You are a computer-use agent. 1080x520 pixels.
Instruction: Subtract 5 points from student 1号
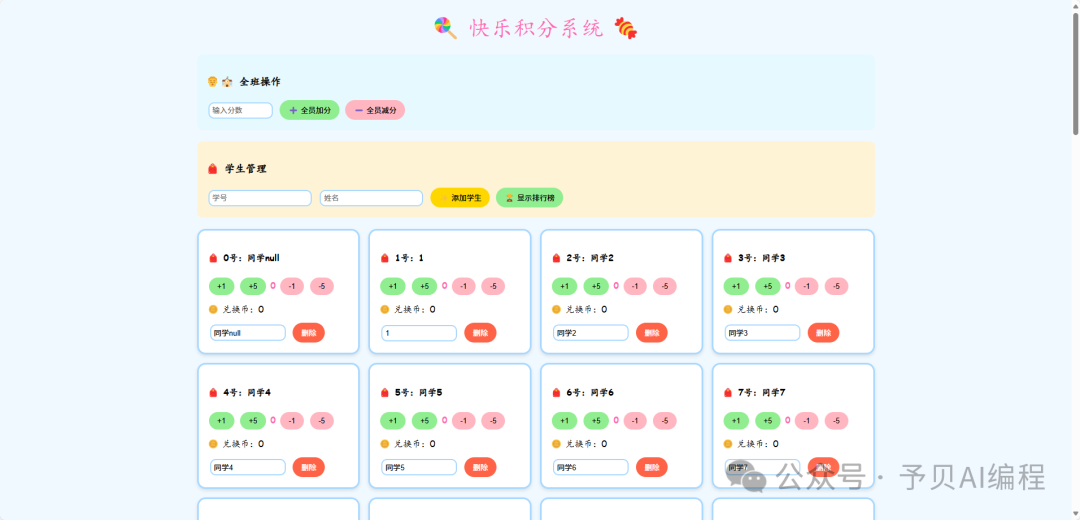click(494, 286)
